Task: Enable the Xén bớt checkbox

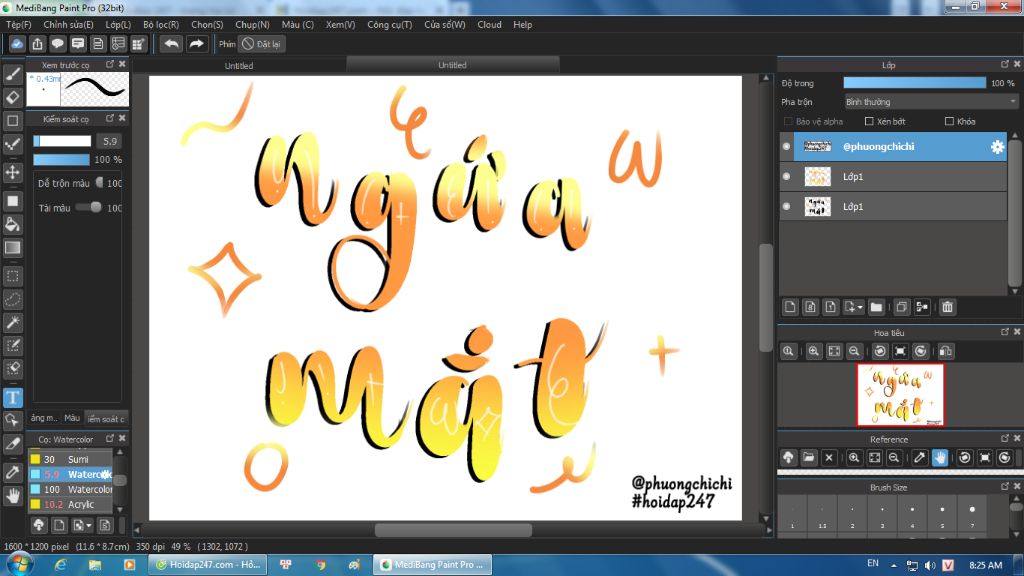Action: point(869,121)
